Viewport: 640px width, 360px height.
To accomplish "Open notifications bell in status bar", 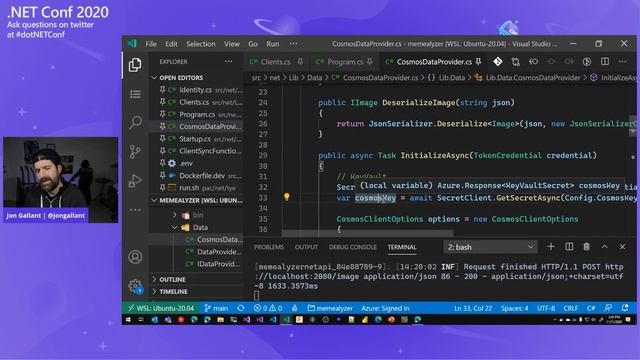I will pyautogui.click(x=625, y=308).
